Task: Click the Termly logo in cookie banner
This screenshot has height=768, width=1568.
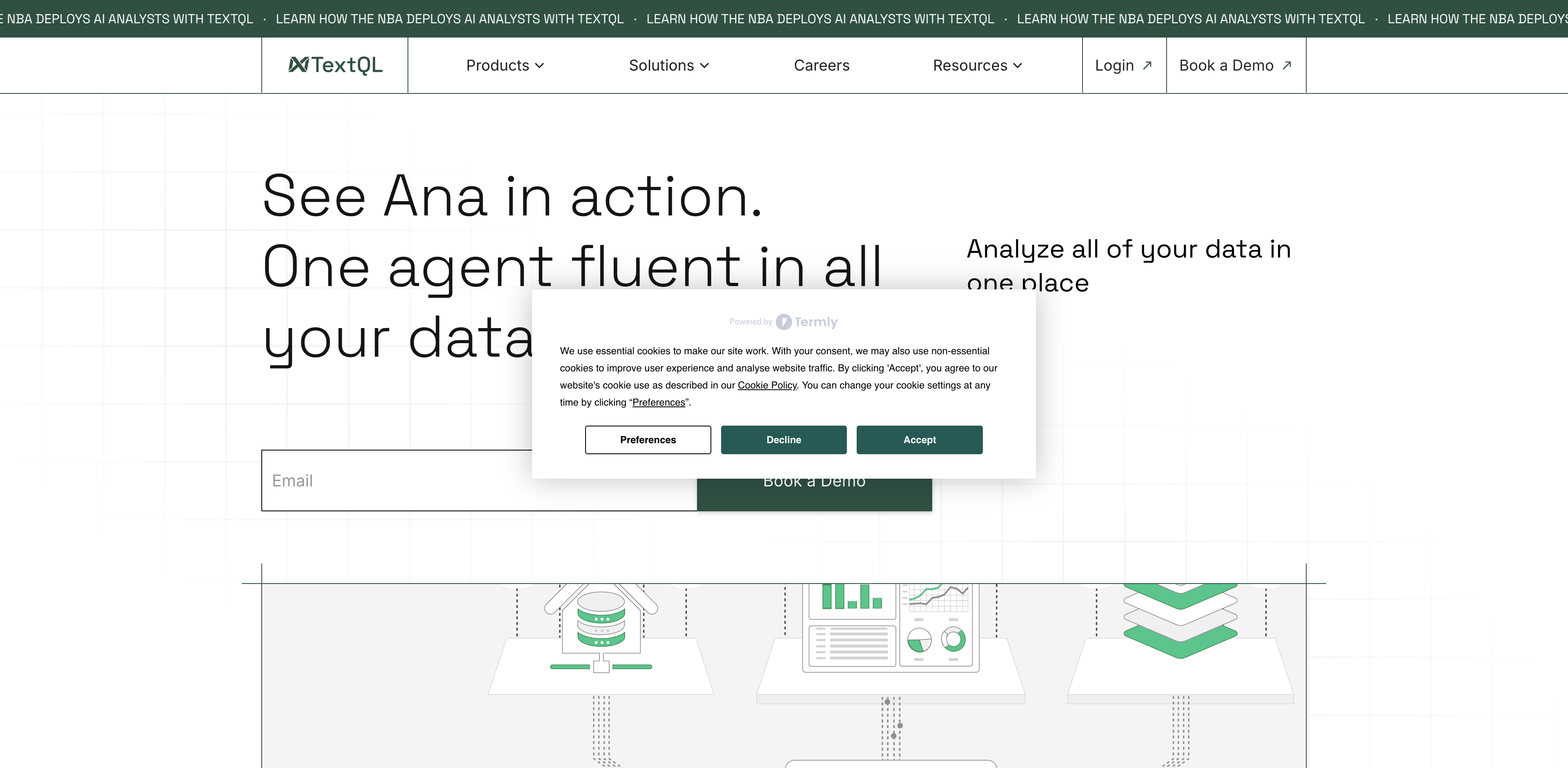Action: click(x=806, y=322)
